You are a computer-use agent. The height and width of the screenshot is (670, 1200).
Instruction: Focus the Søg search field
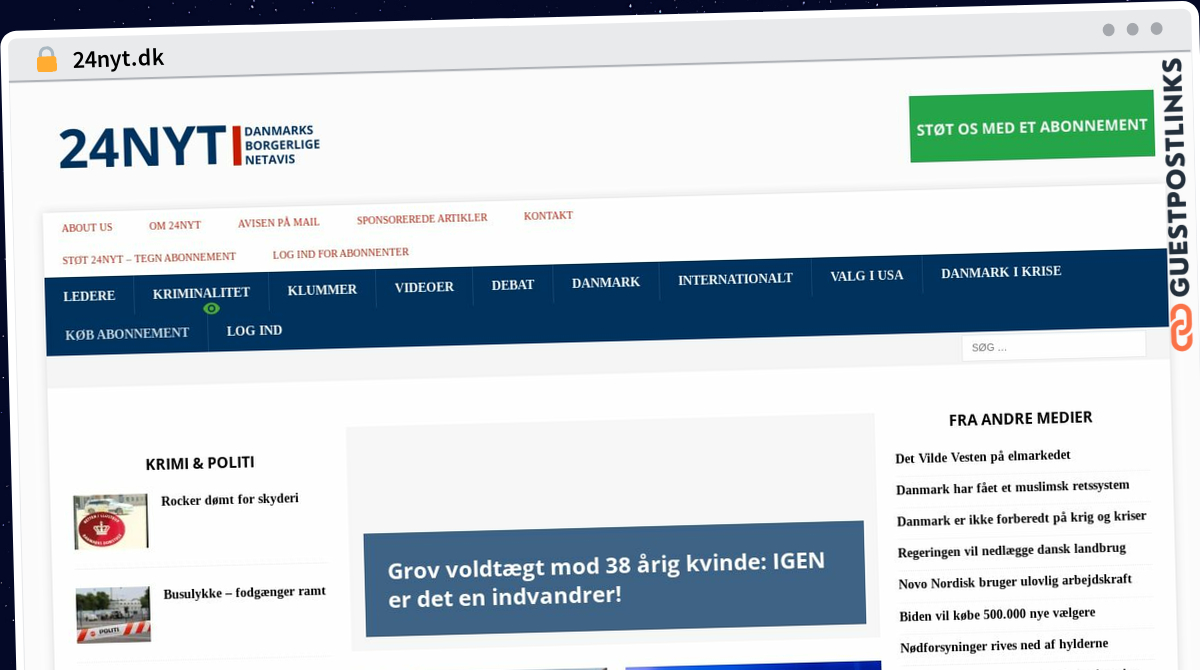coord(1053,346)
